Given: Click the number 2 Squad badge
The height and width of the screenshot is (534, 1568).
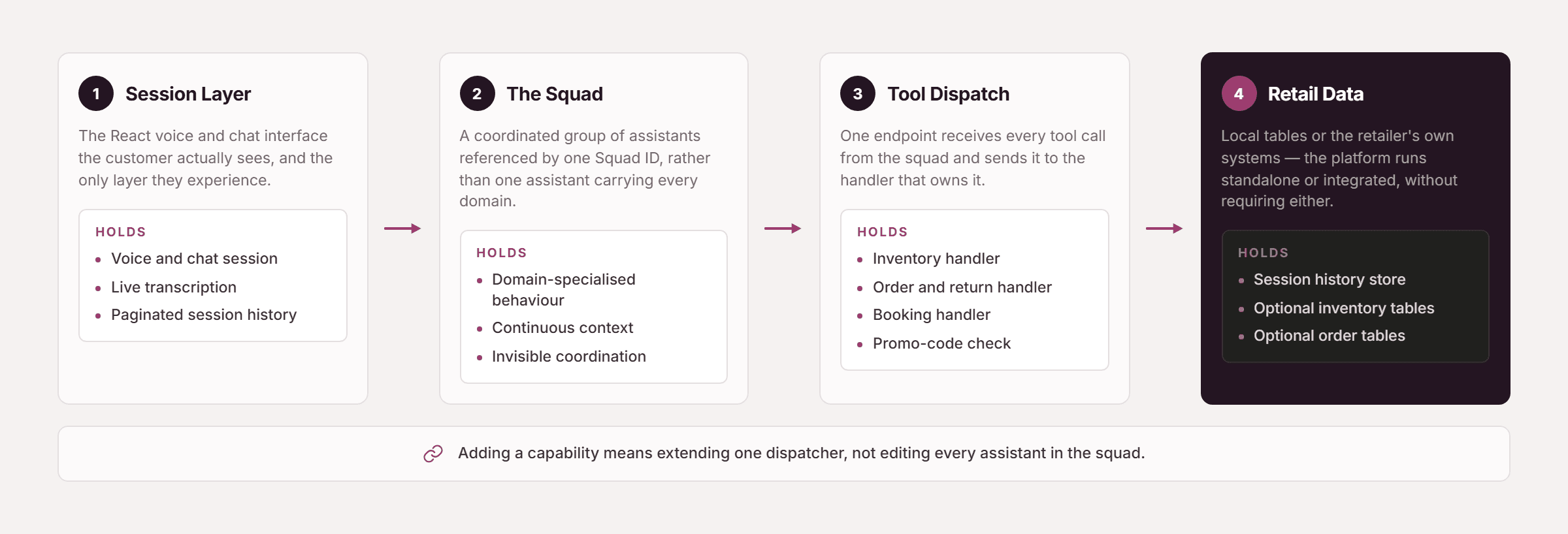Looking at the screenshot, I should click(x=477, y=94).
